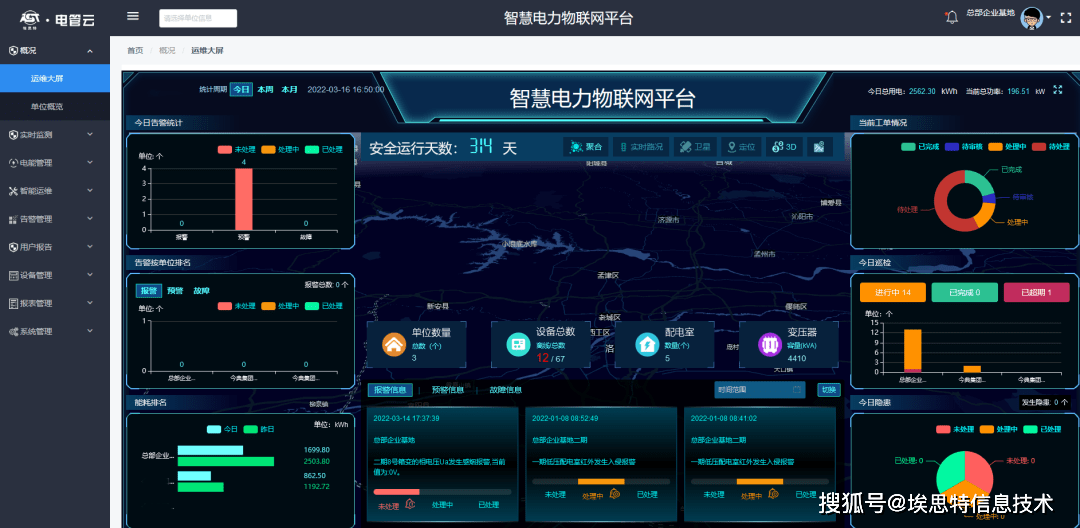Image resolution: width=1080 pixels, height=528 pixels.
Task: Click the orange house 单位数量 icon
Action: pos(395,344)
